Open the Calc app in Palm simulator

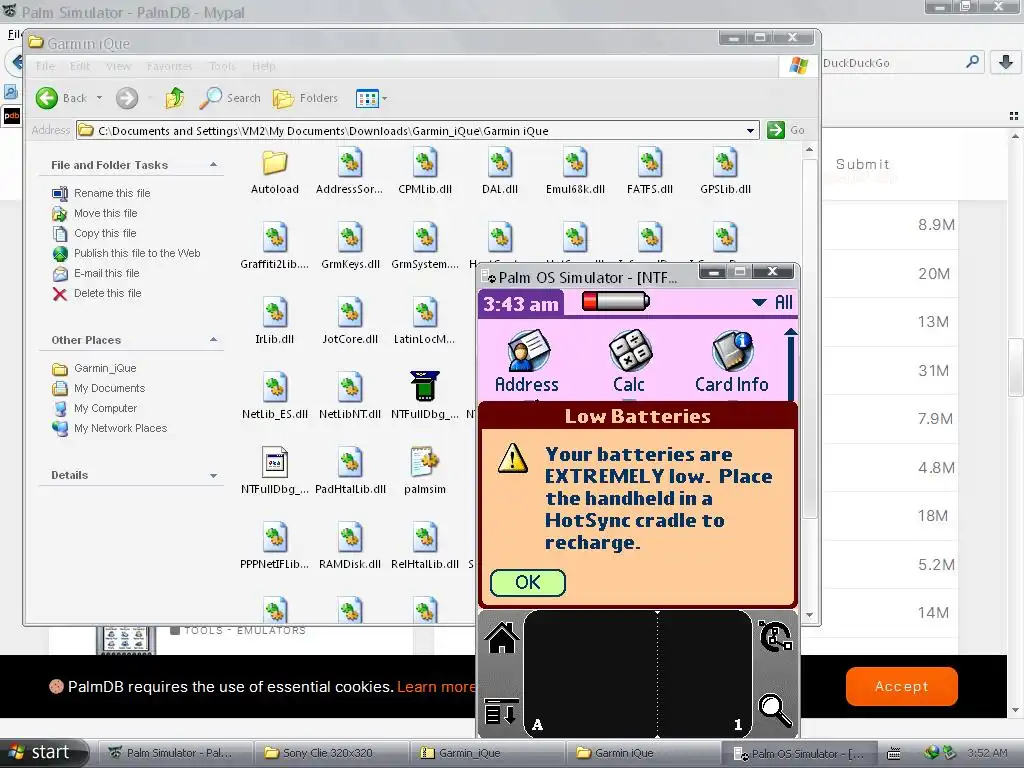pyautogui.click(x=629, y=362)
